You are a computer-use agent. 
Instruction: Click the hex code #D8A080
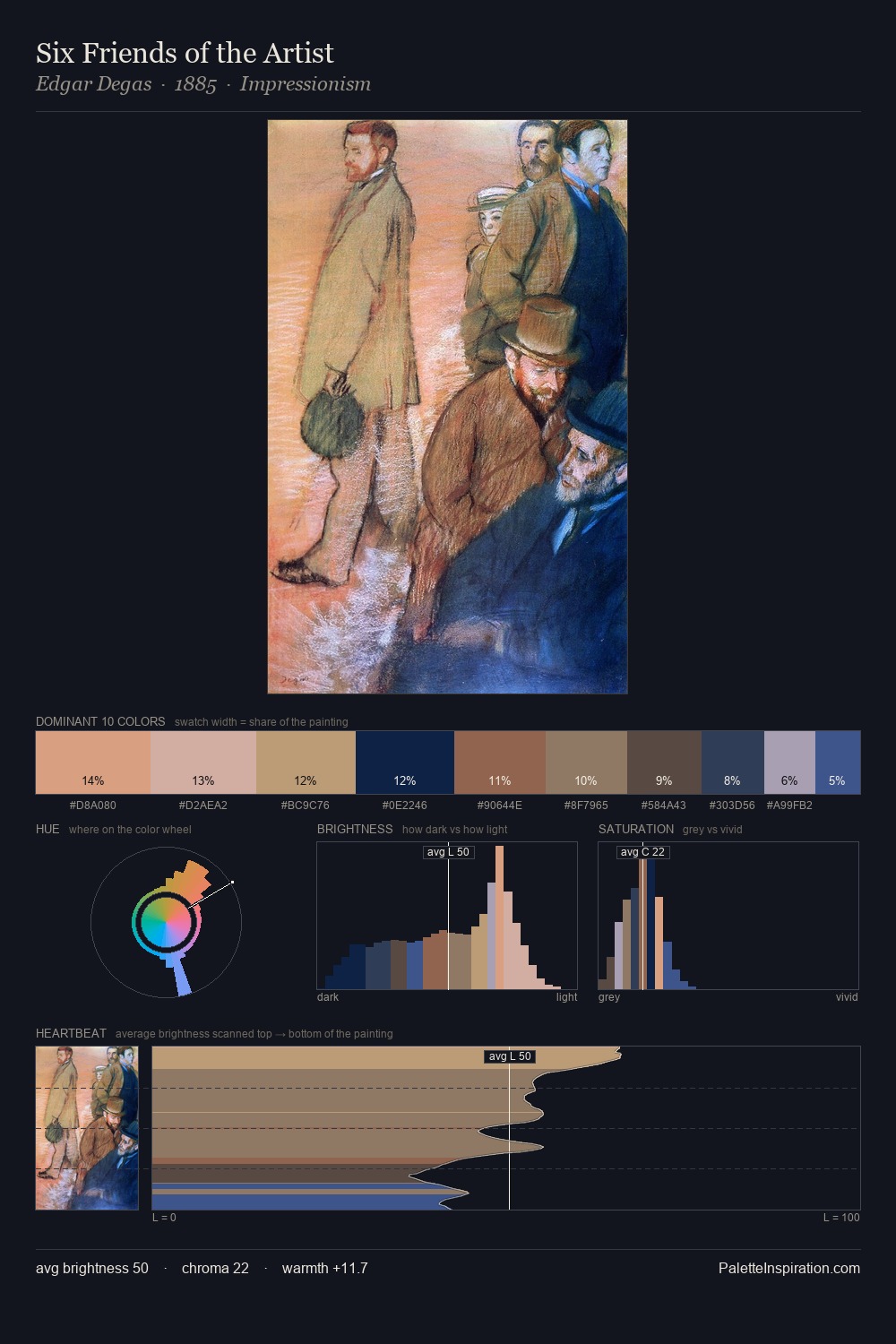click(x=93, y=806)
